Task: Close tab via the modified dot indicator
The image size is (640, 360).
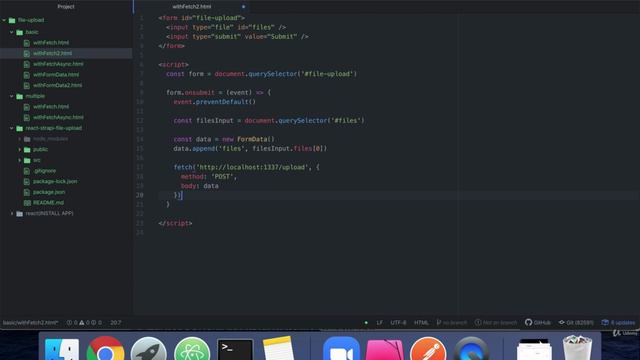Action: (243, 7)
